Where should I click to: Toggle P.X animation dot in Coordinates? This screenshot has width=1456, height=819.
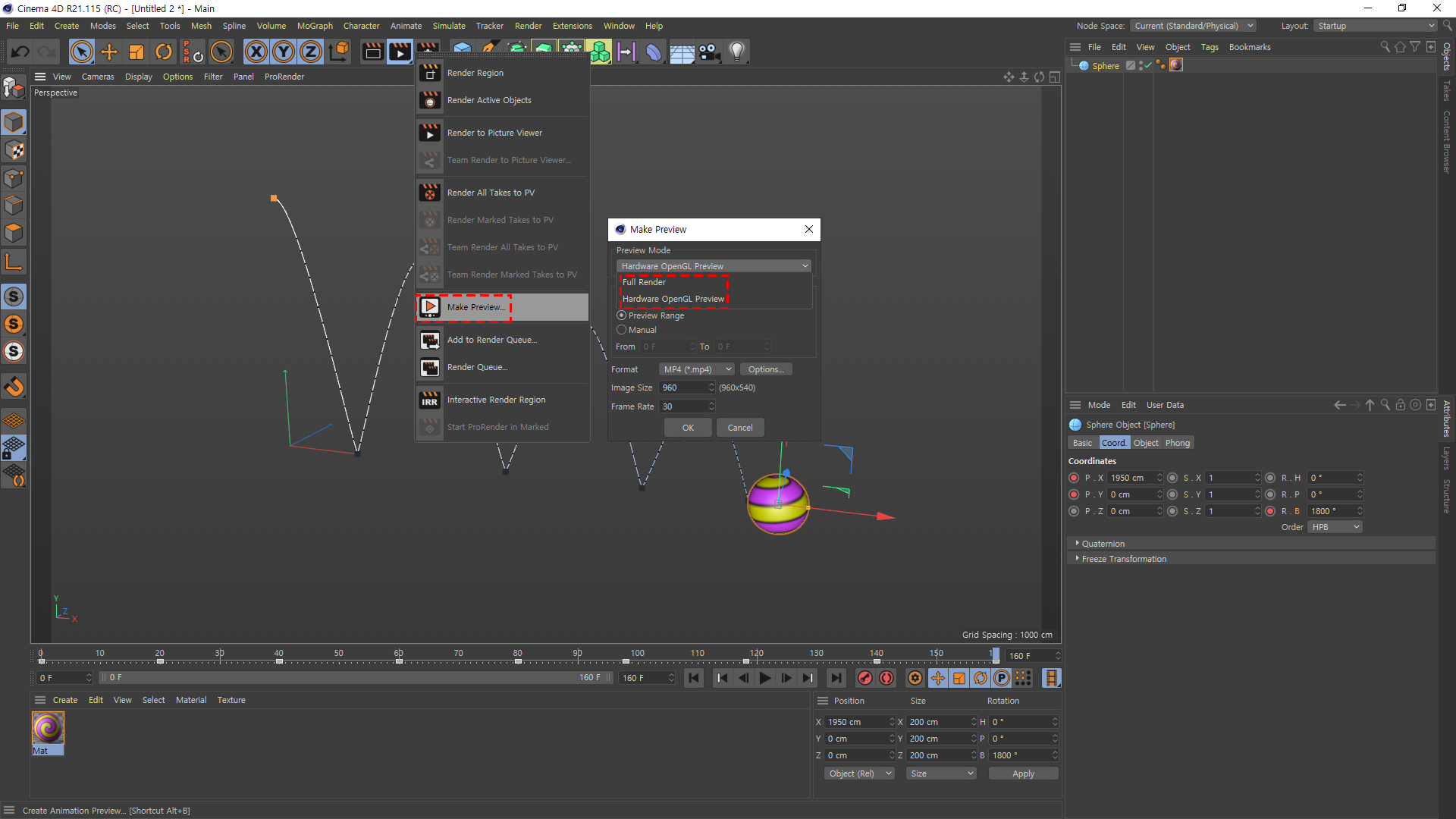point(1074,478)
